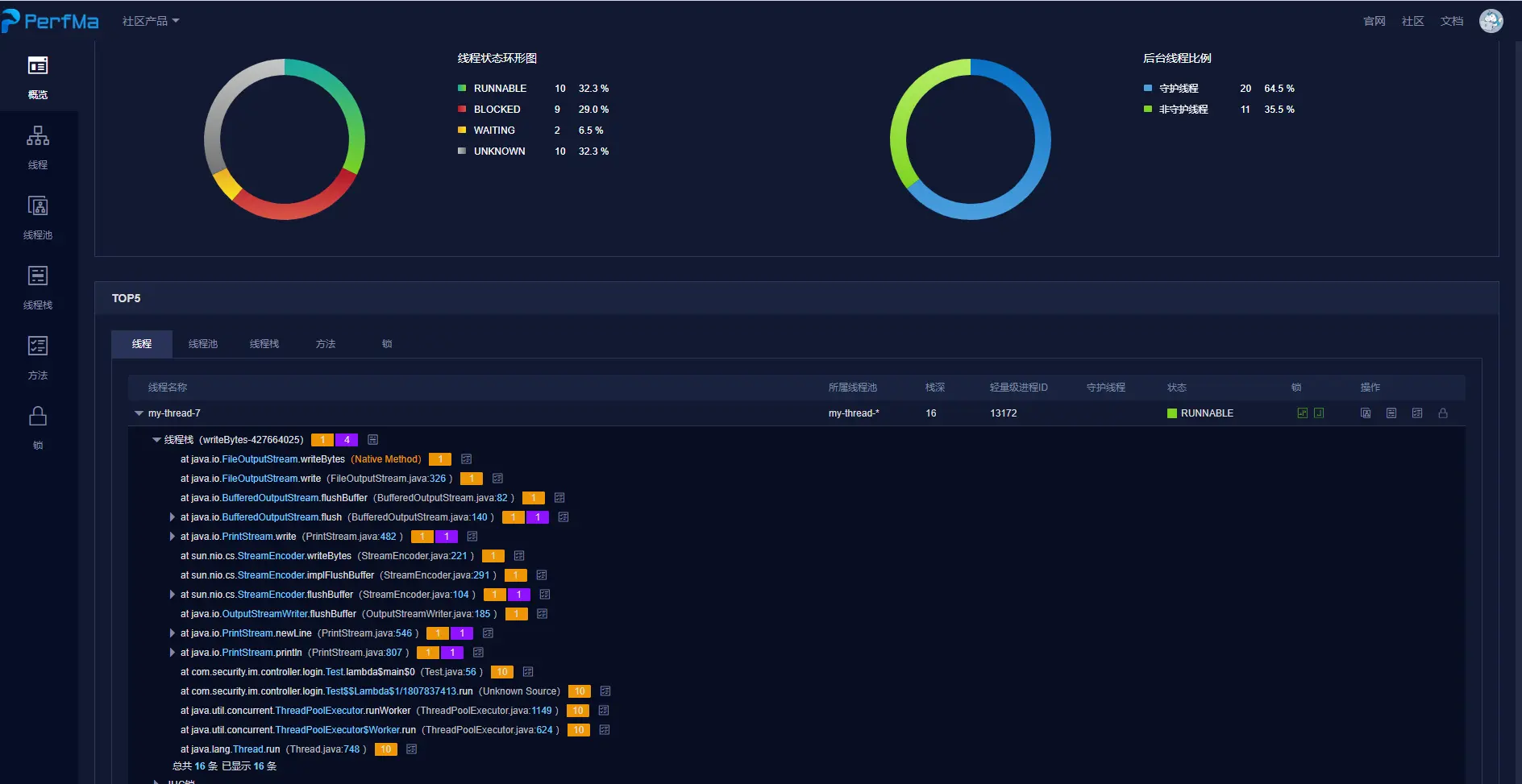Switch to the 线程池 tab in TOP5
1522x784 pixels.
[203, 344]
